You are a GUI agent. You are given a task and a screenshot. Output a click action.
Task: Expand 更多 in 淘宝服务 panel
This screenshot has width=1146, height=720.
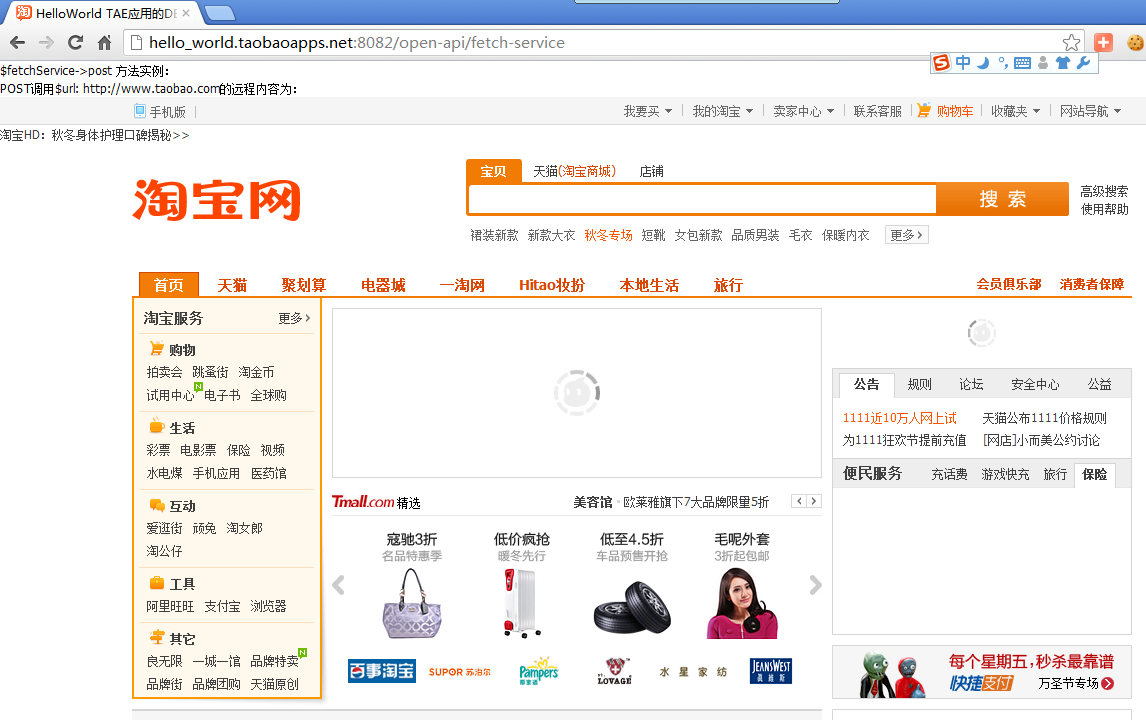tap(294, 318)
